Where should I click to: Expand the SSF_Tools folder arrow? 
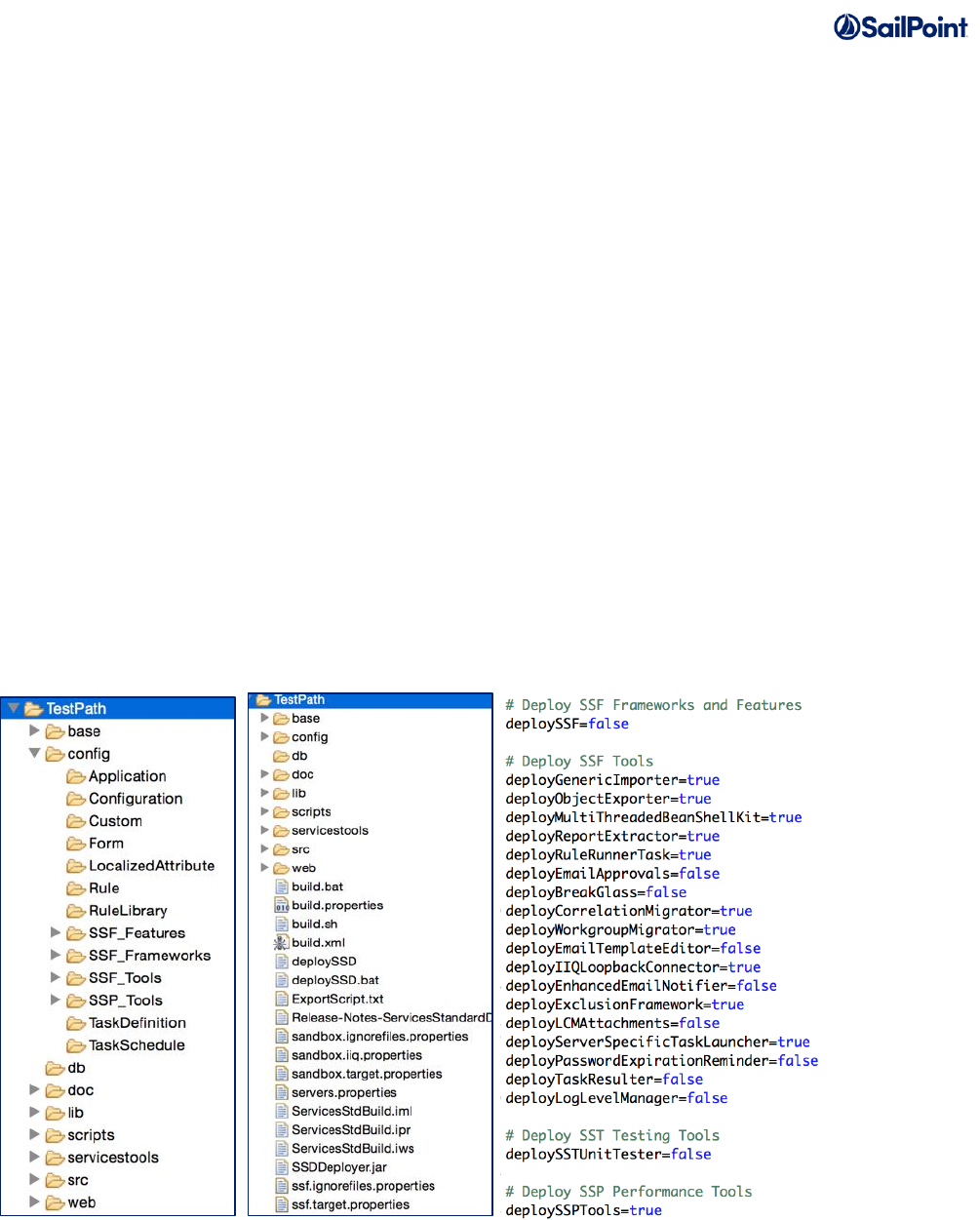[56, 978]
